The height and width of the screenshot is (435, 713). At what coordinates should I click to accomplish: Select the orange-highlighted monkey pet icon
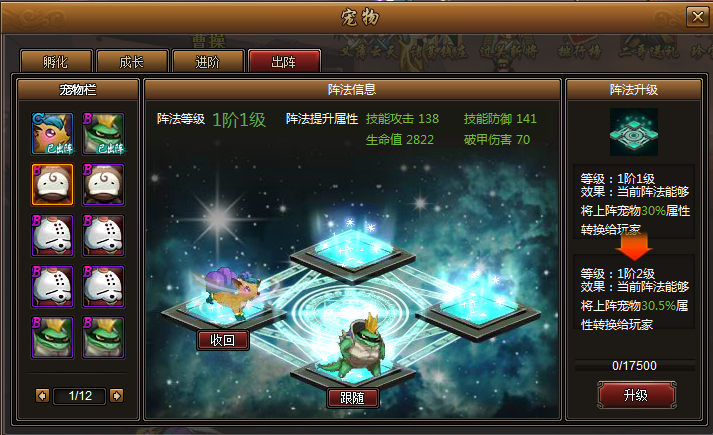coord(52,185)
